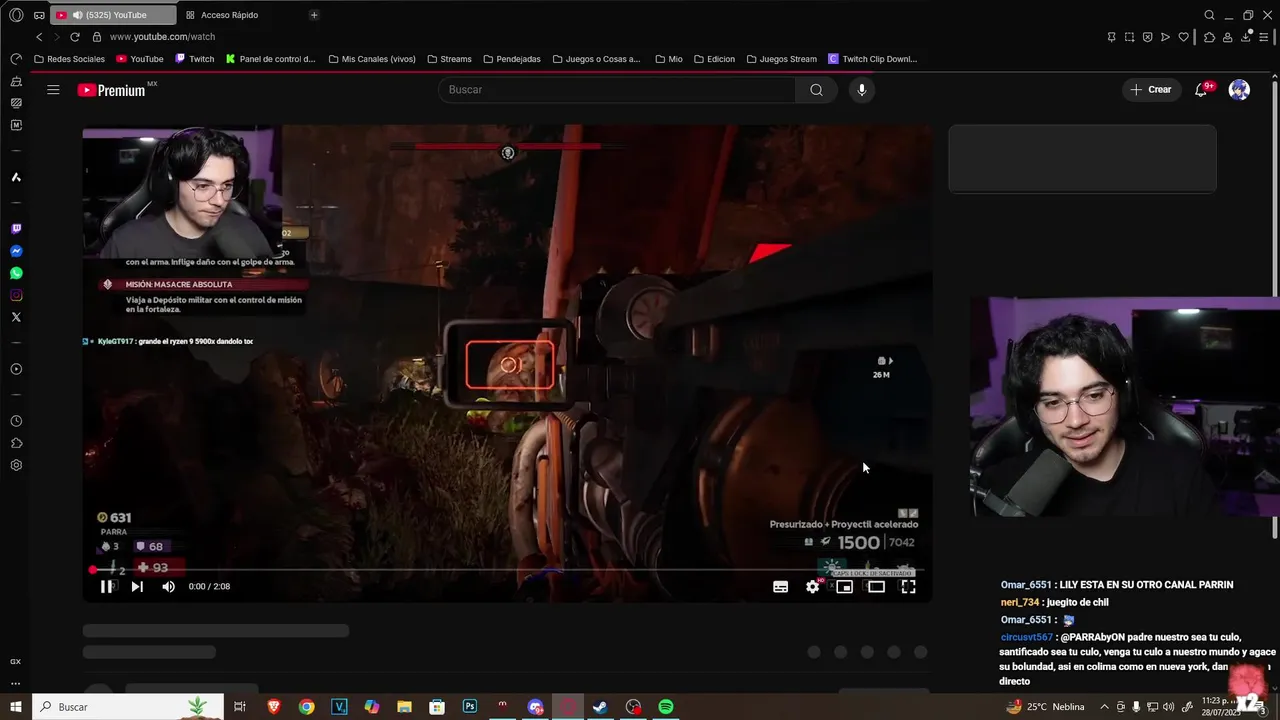Viewport: 1280px width, 720px height.
Task: Open sidebar three-dot more options
Action: pos(16,684)
